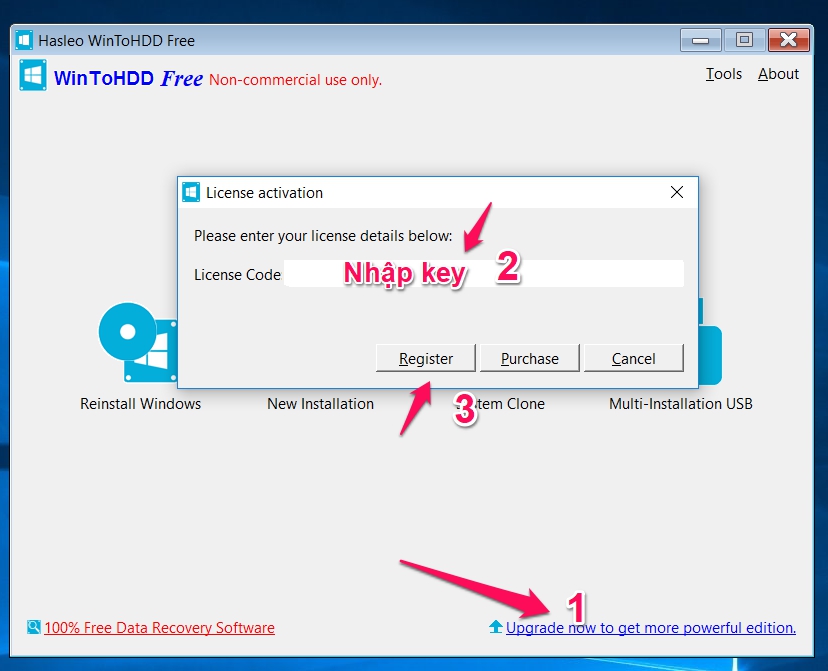828x671 pixels.
Task: Cancel the license activation dialog
Action: click(x=633, y=358)
